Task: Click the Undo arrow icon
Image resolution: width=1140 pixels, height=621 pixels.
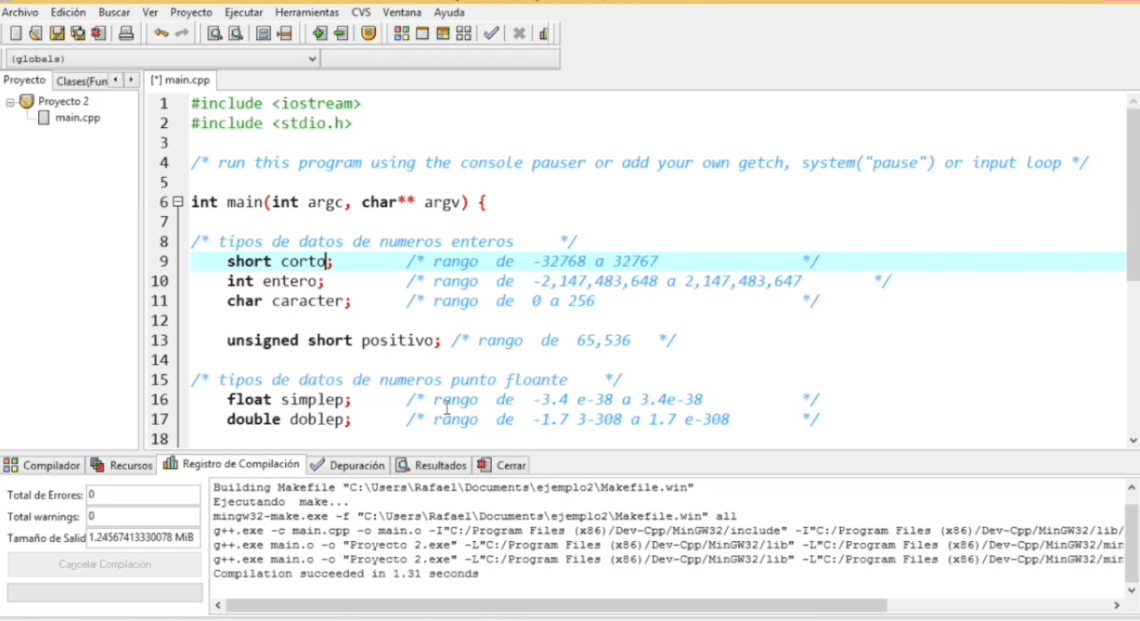Action: (x=163, y=33)
